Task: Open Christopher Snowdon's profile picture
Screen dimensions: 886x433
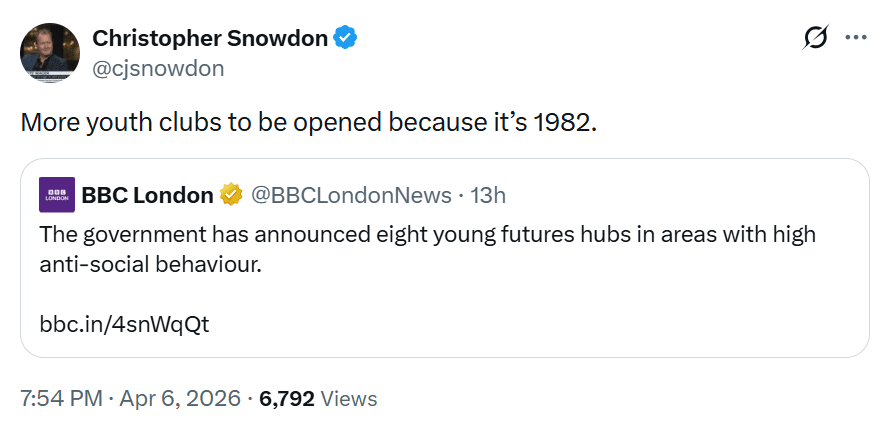Action: click(50, 53)
